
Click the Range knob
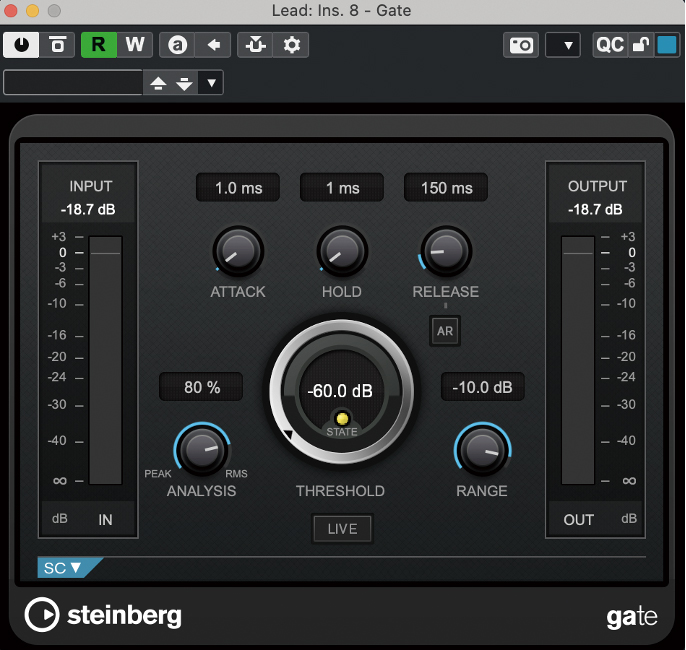tap(483, 449)
